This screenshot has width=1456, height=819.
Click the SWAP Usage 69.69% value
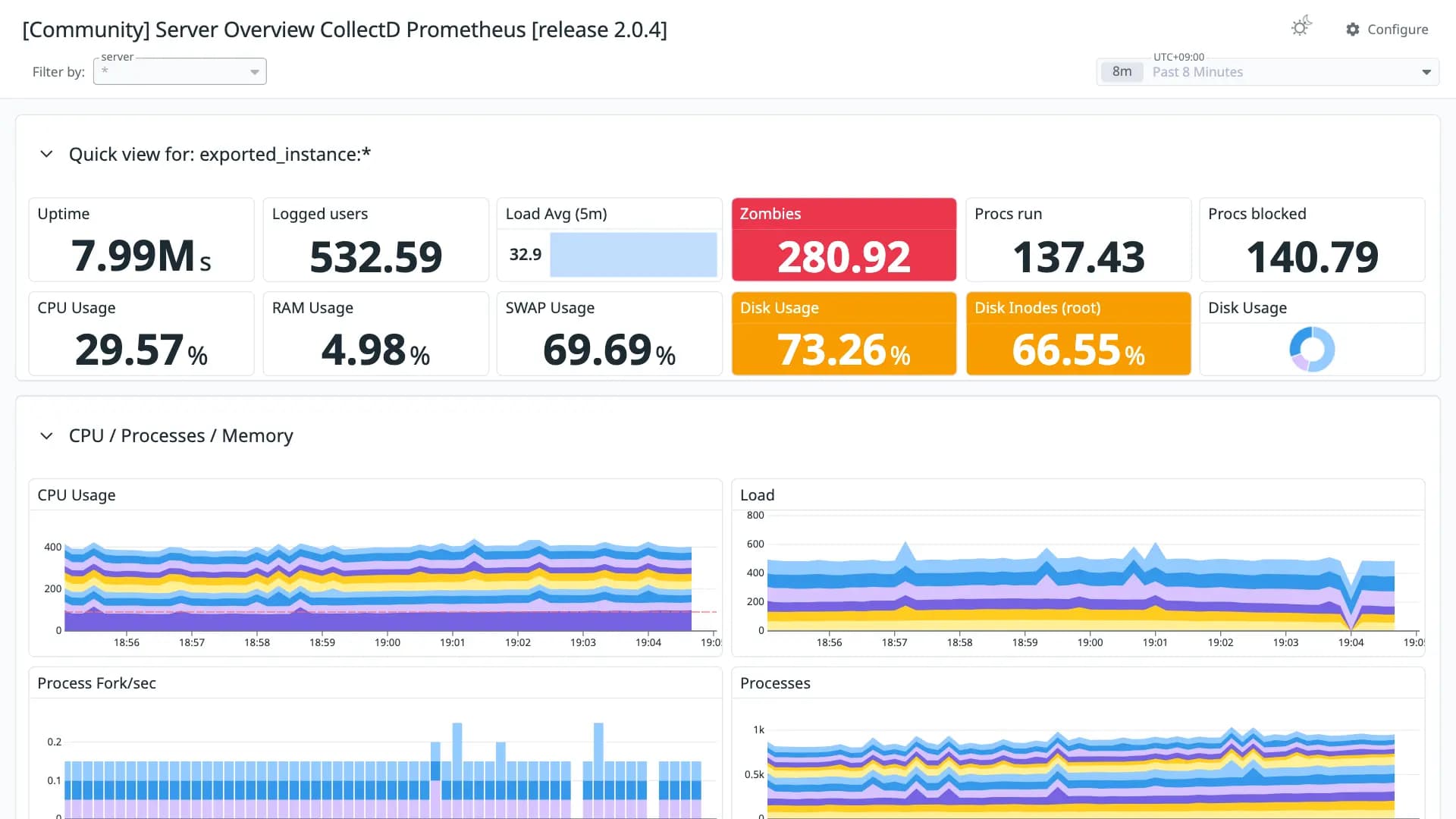click(x=609, y=350)
